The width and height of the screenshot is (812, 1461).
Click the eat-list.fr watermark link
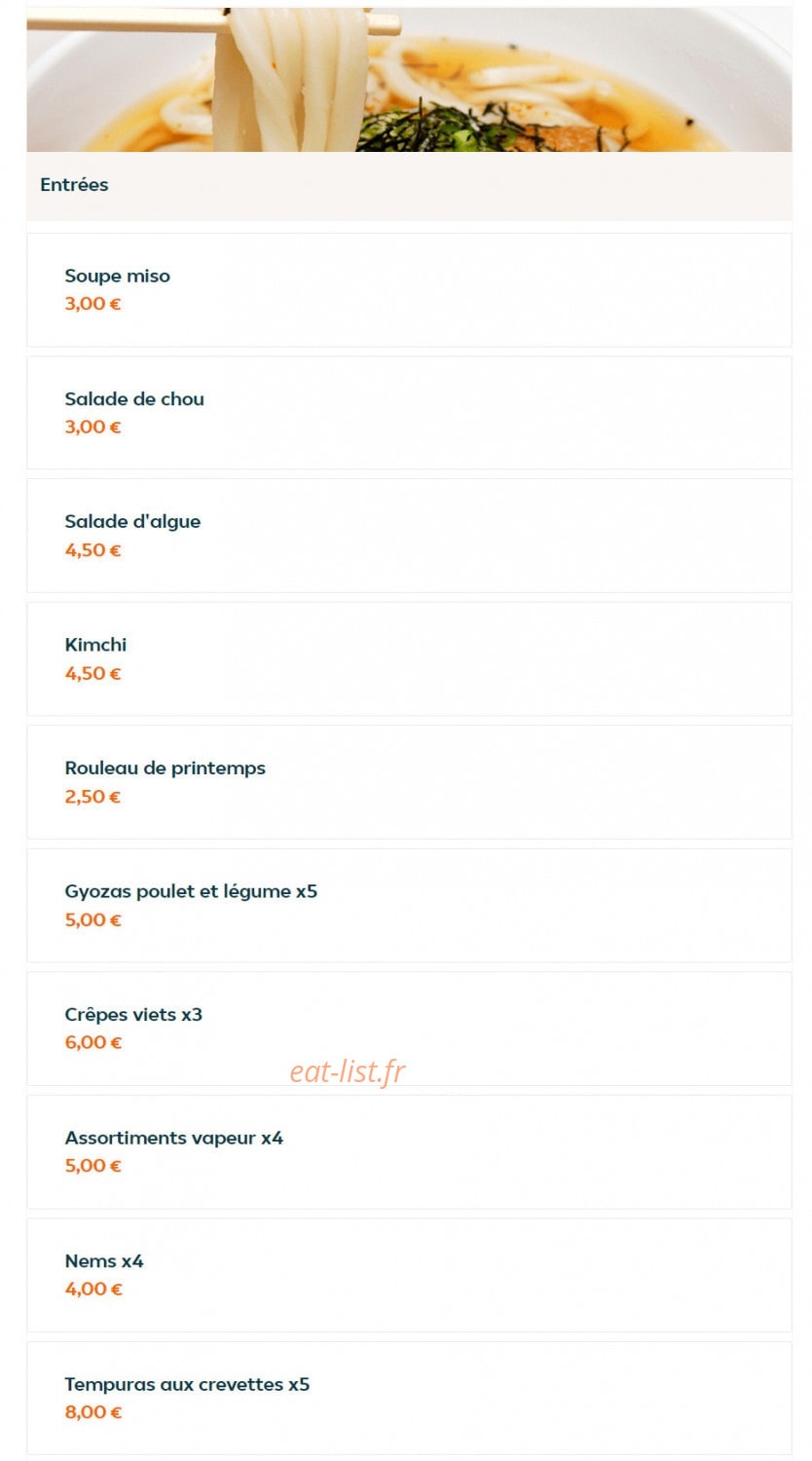[x=348, y=1071]
